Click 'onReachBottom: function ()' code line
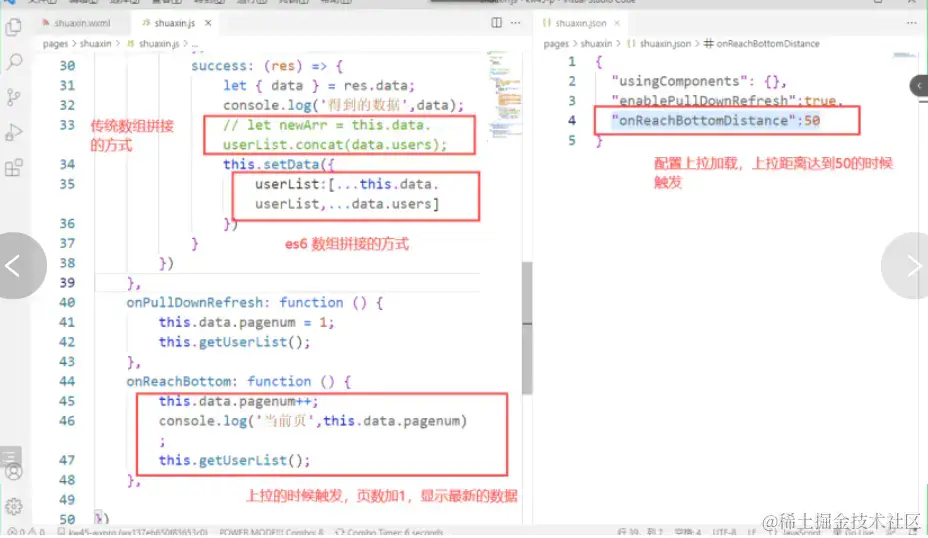This screenshot has width=928, height=538. pyautogui.click(x=239, y=381)
